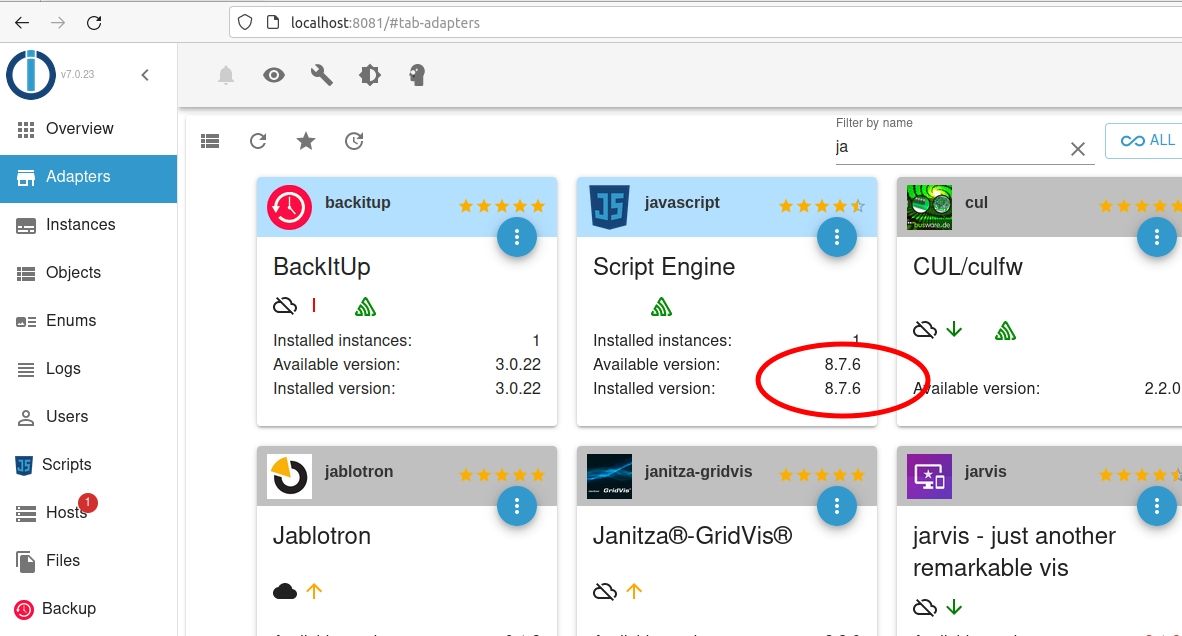1182x636 pixels.
Task: Click the jablotron adapter logo
Action: 289,476
